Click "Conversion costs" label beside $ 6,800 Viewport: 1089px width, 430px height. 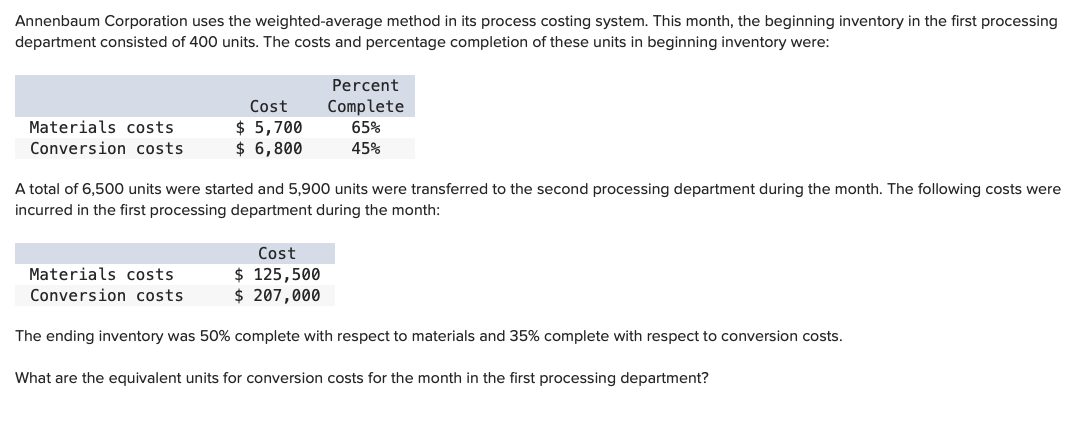point(106,148)
